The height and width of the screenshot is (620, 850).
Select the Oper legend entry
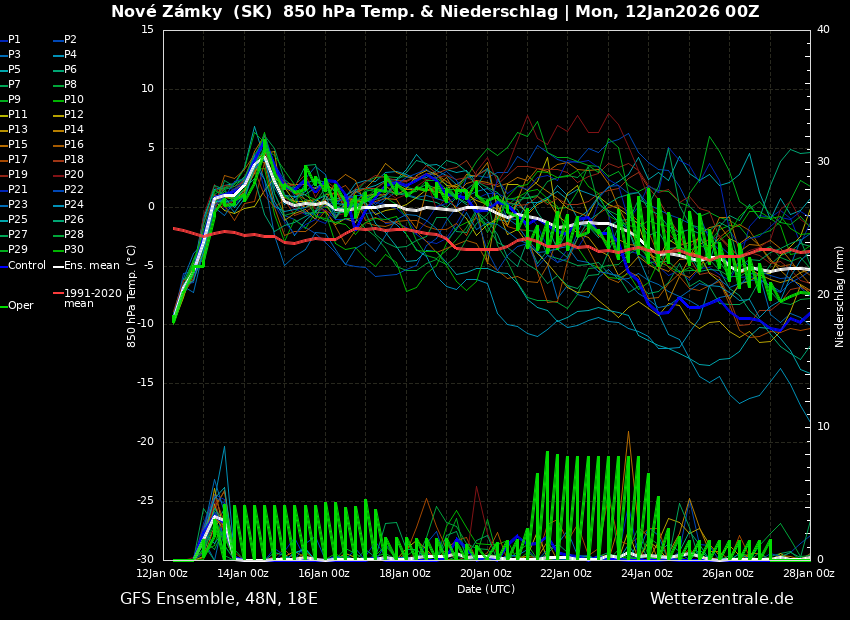click(x=20, y=306)
